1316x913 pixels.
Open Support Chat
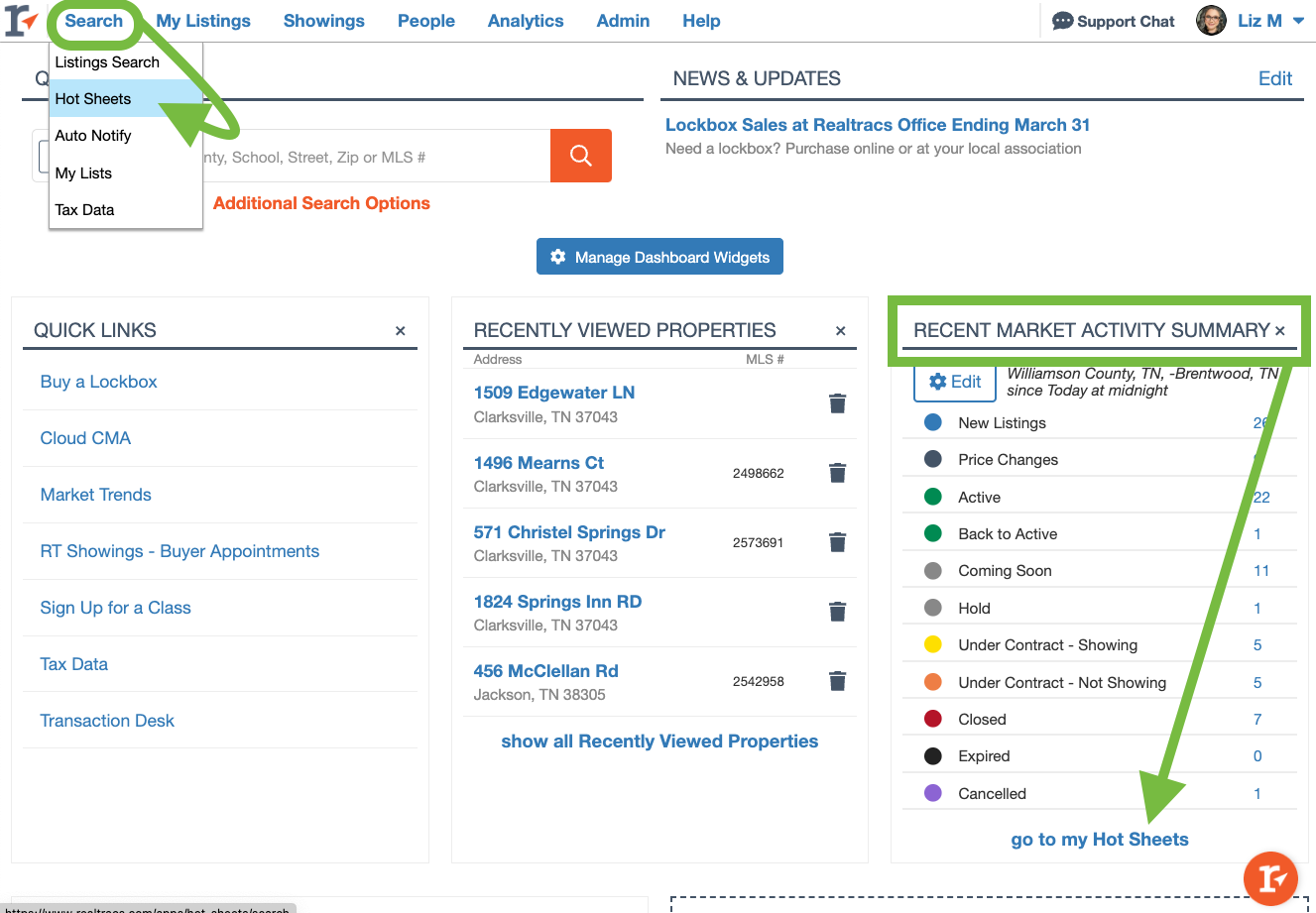pyautogui.click(x=1113, y=21)
